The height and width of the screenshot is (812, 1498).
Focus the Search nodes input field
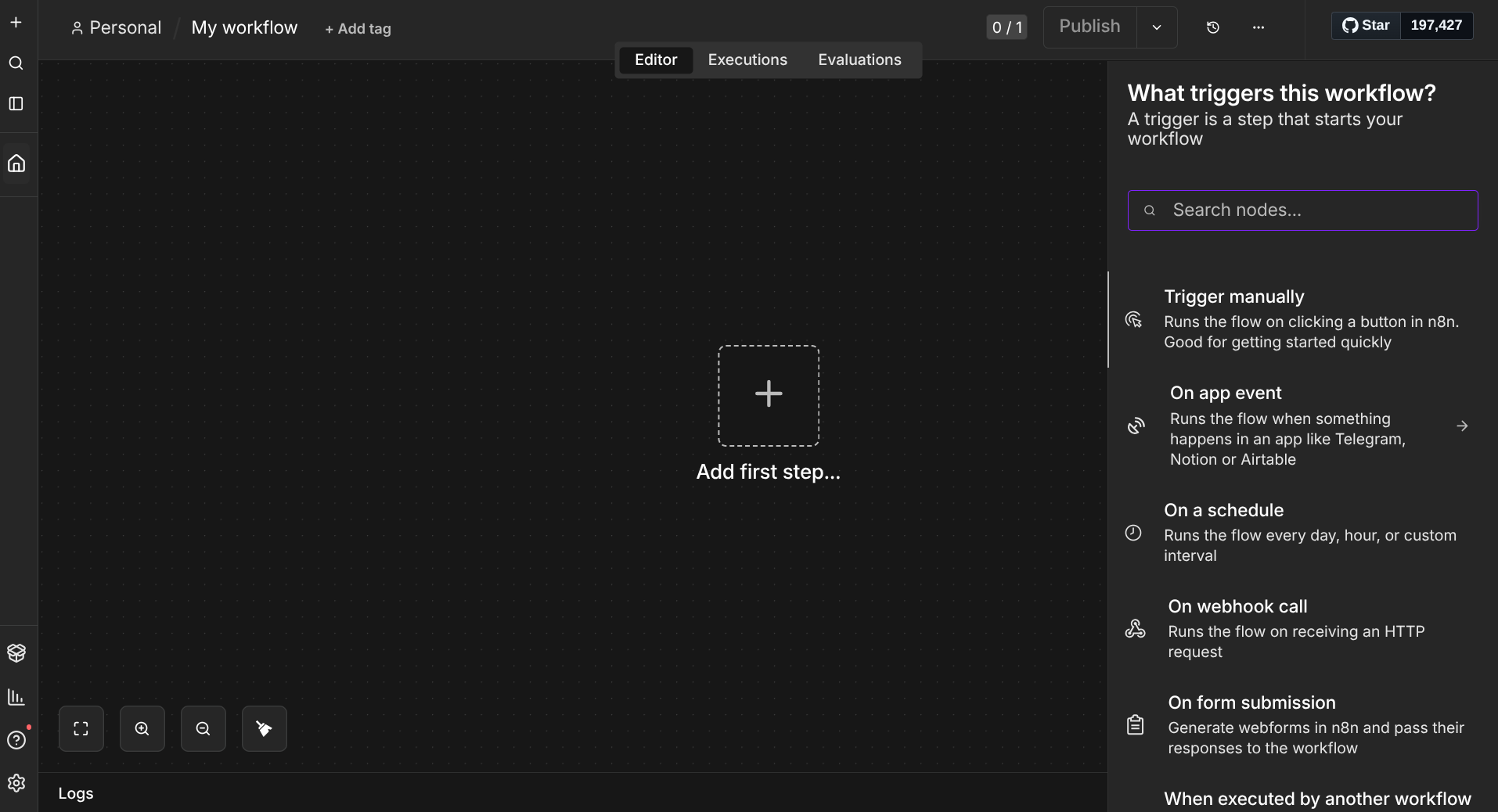tap(1302, 210)
